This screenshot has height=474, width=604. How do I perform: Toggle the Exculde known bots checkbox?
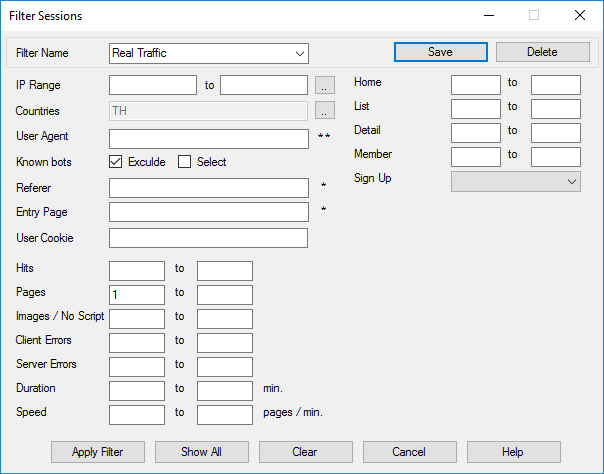tap(115, 162)
